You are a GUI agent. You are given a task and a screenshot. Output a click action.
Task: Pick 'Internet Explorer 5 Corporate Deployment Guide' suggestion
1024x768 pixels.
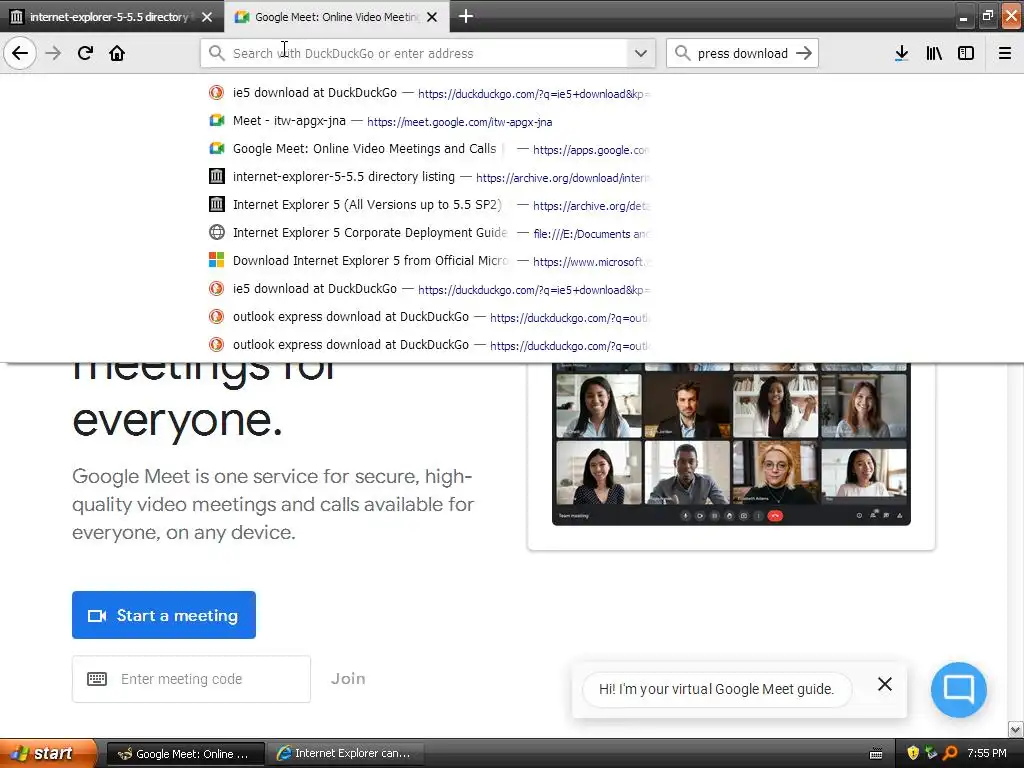pyautogui.click(x=429, y=233)
